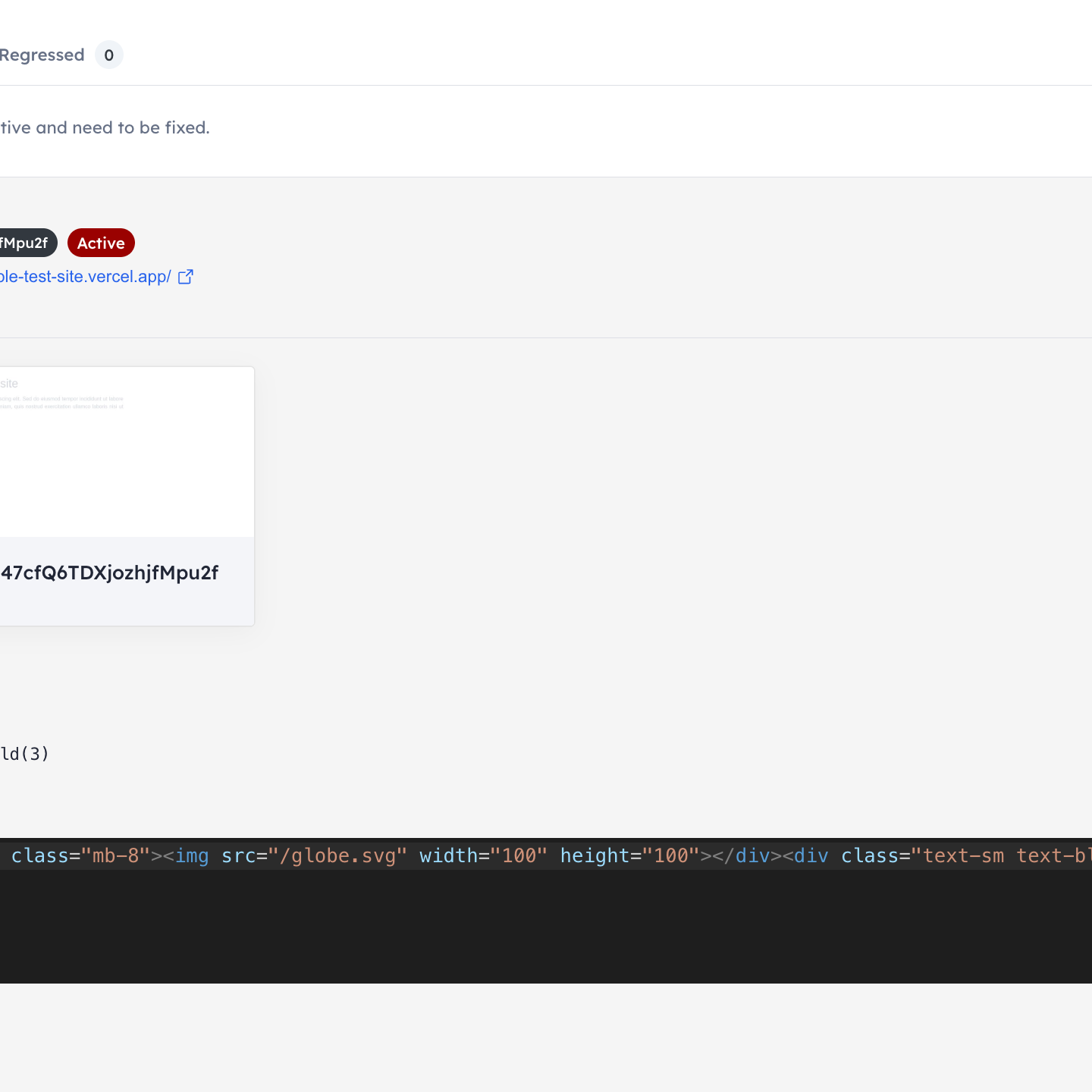Click the card footer below the ID title

[x=127, y=607]
